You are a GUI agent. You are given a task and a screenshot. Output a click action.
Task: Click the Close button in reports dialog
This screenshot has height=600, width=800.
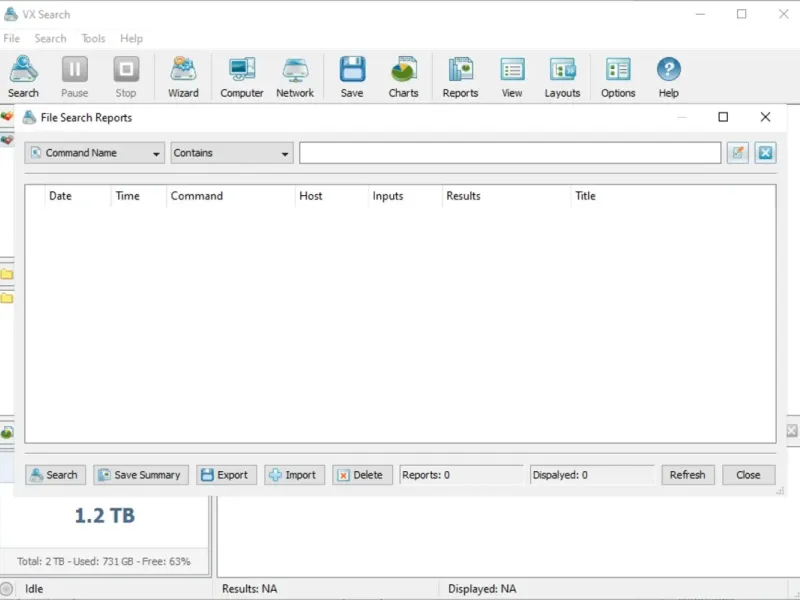coord(748,475)
